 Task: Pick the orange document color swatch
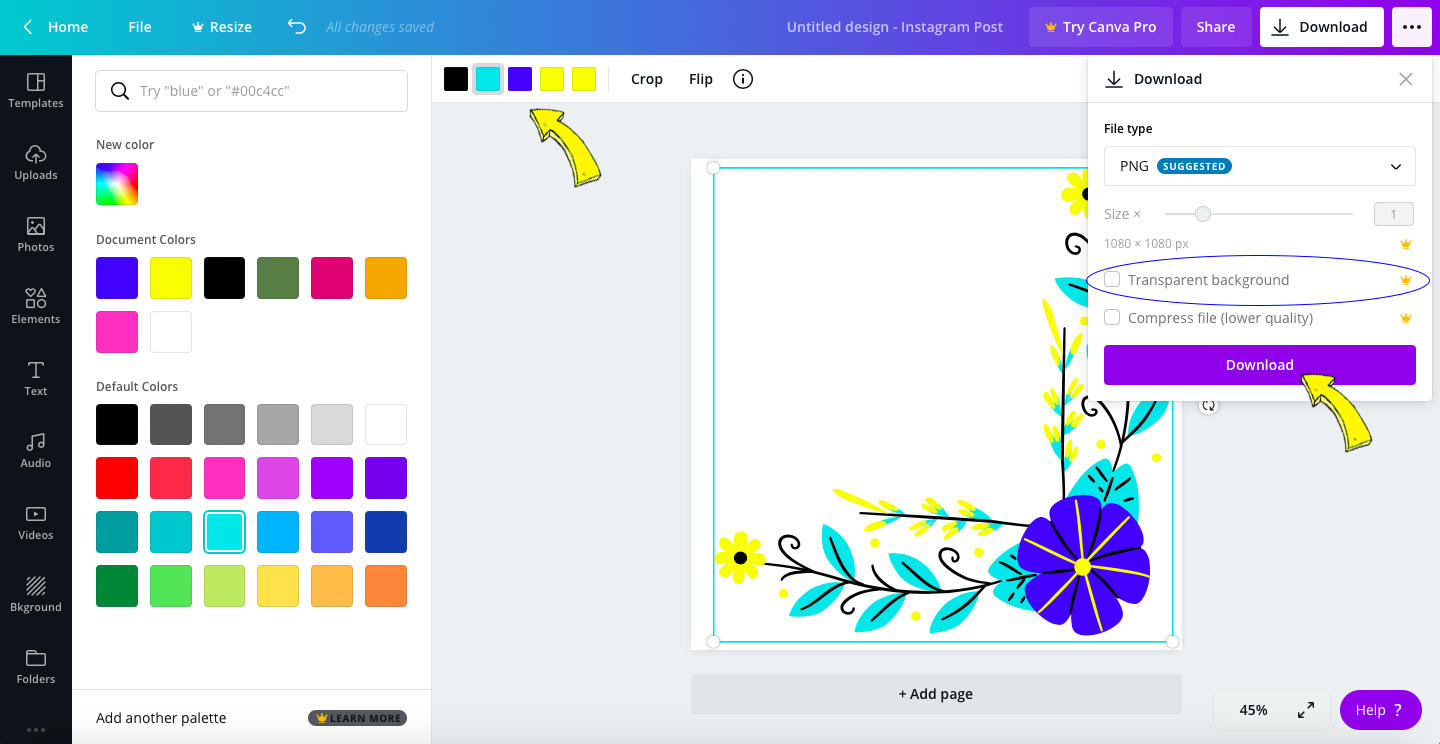click(x=386, y=278)
